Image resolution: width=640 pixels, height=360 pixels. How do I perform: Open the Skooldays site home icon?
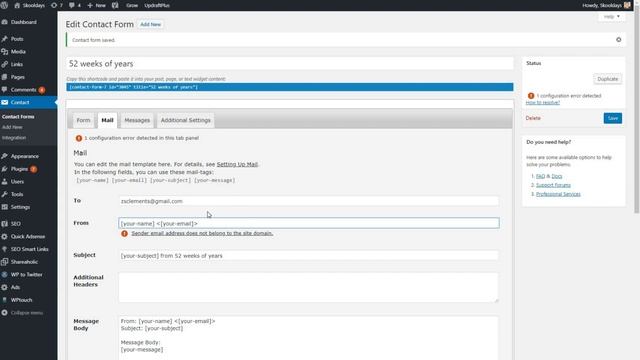[x=17, y=5]
